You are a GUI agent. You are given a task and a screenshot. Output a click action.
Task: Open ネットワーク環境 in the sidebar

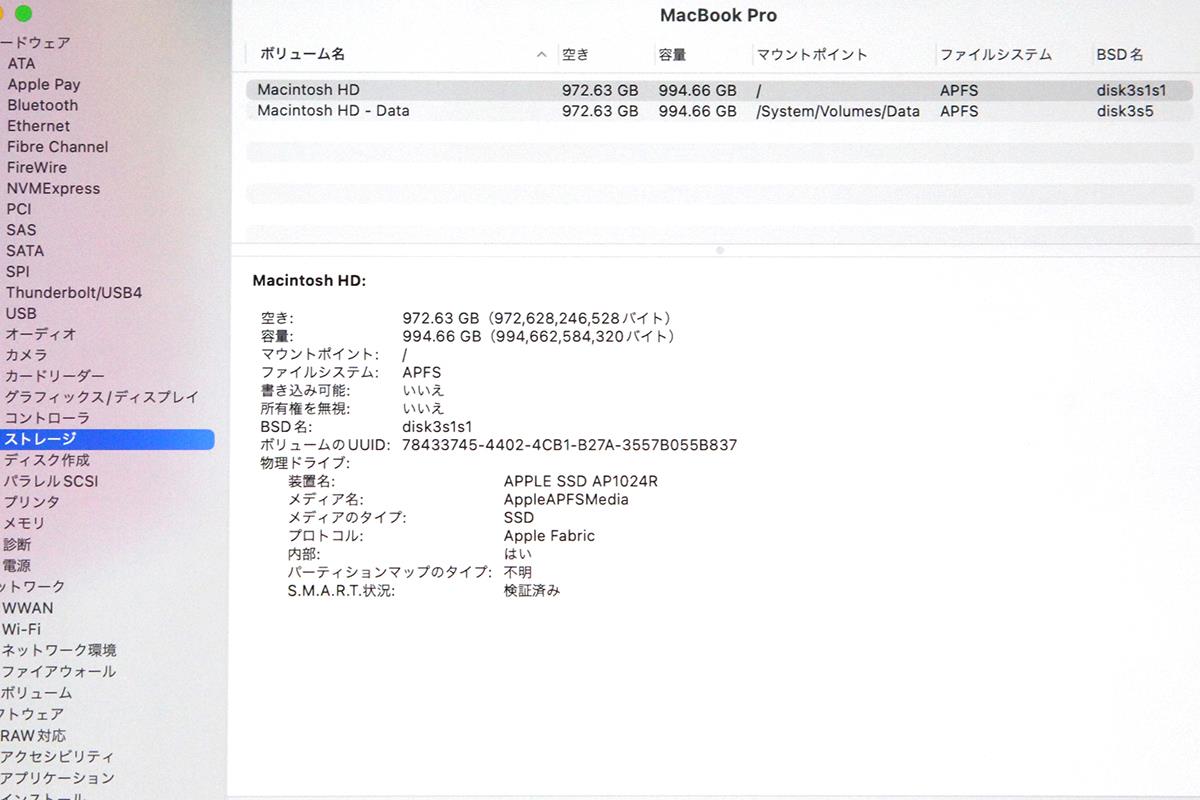point(59,650)
